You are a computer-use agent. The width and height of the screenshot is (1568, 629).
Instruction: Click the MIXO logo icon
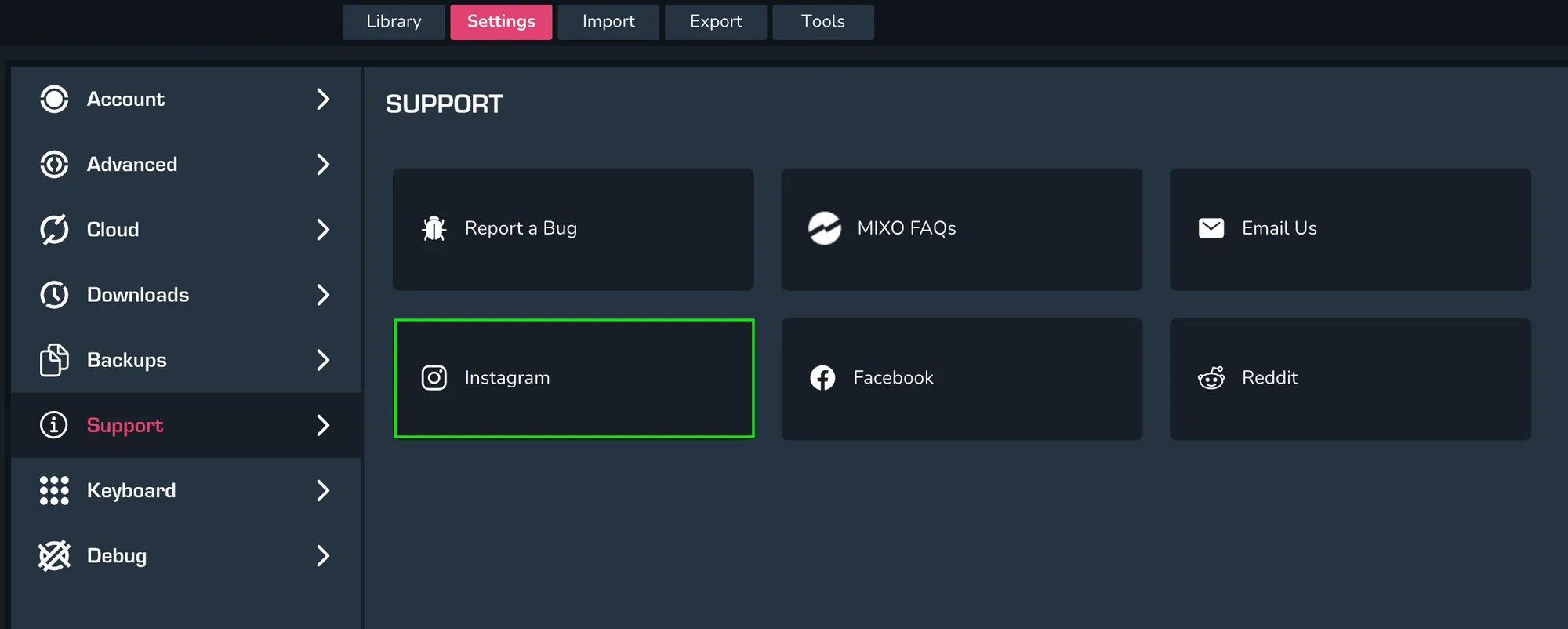point(824,228)
